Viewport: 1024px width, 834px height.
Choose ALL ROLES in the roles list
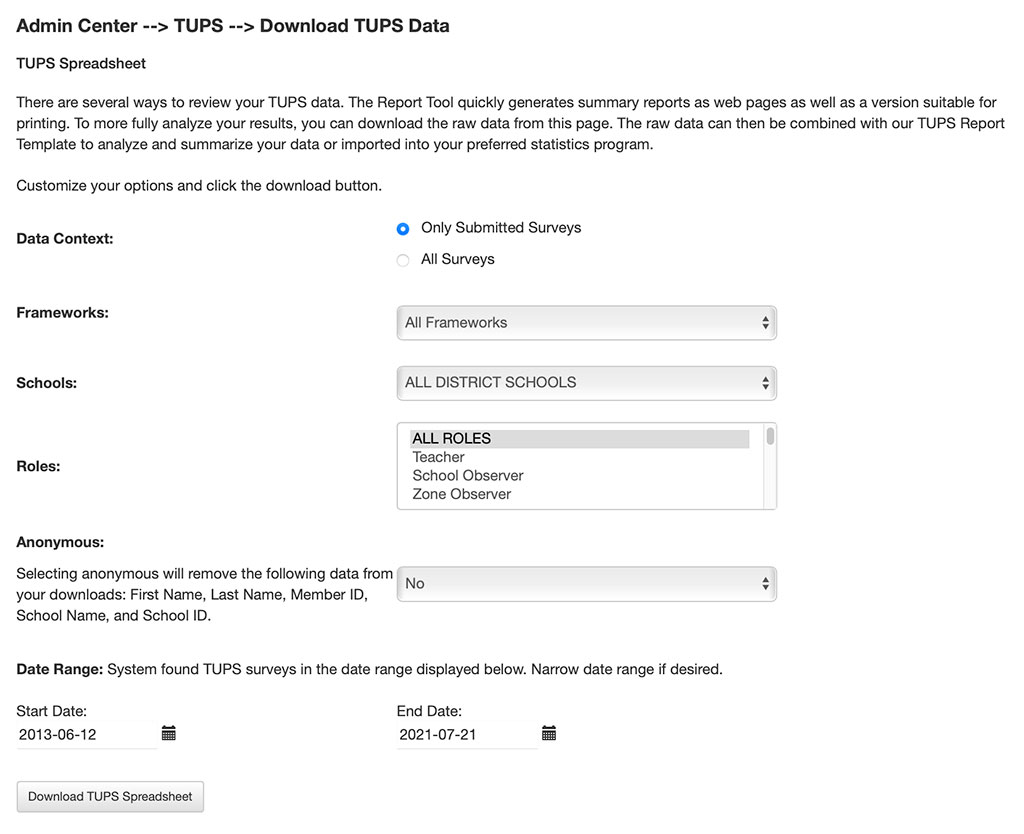point(579,438)
